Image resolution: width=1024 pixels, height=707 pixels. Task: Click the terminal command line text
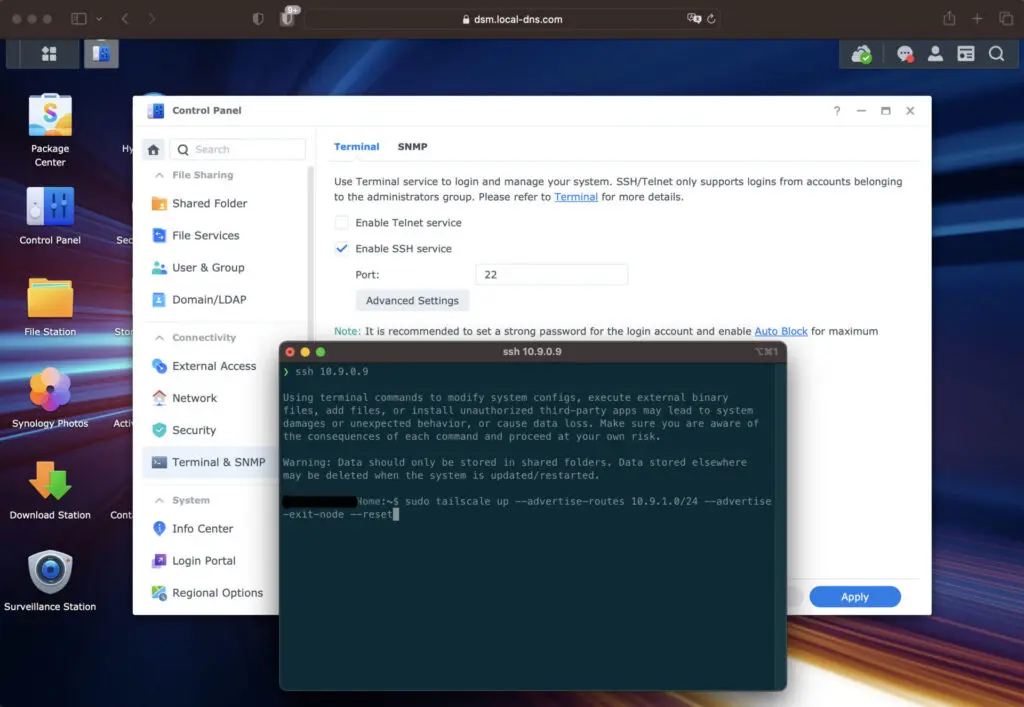(x=526, y=508)
